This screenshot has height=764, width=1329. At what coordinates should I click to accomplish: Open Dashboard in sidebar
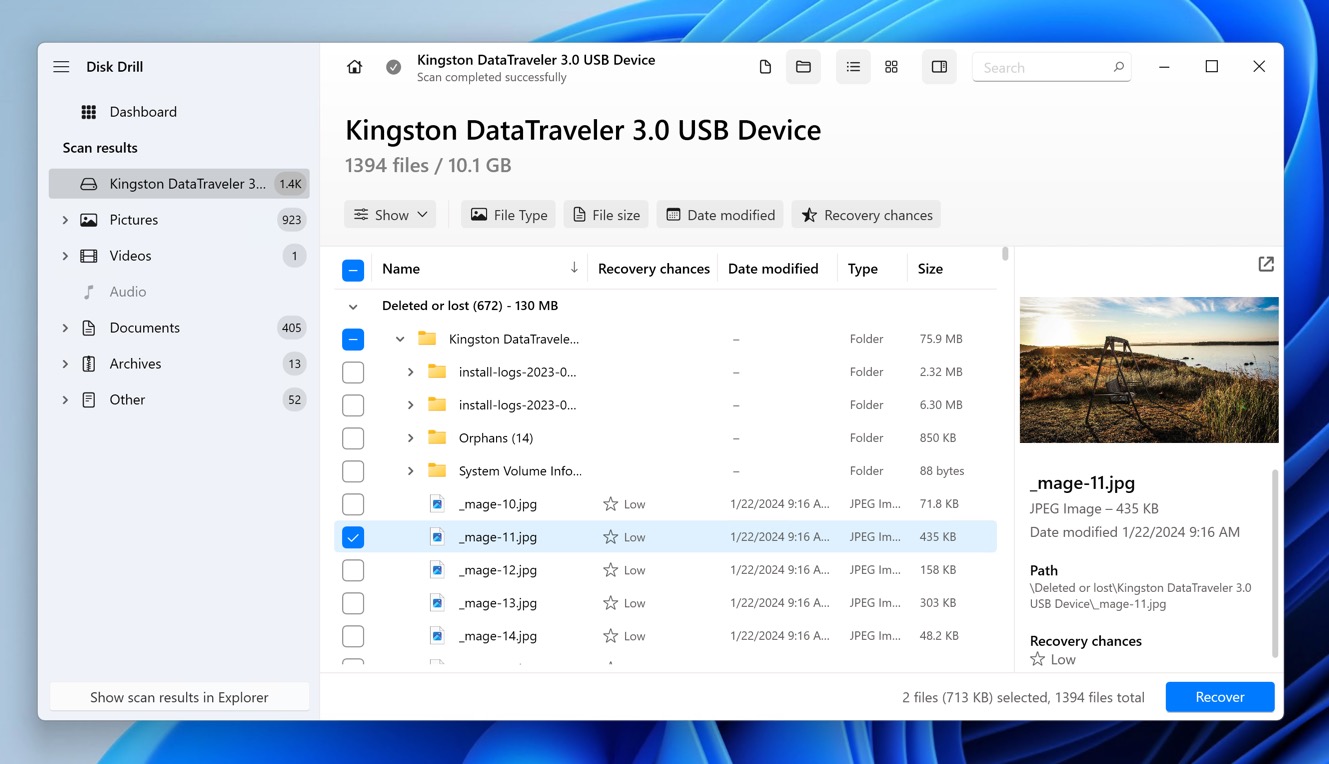[x=179, y=112]
